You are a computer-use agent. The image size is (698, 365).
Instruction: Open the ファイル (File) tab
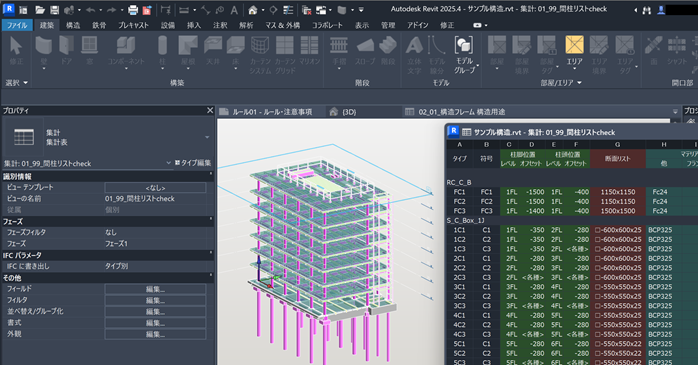click(17, 25)
